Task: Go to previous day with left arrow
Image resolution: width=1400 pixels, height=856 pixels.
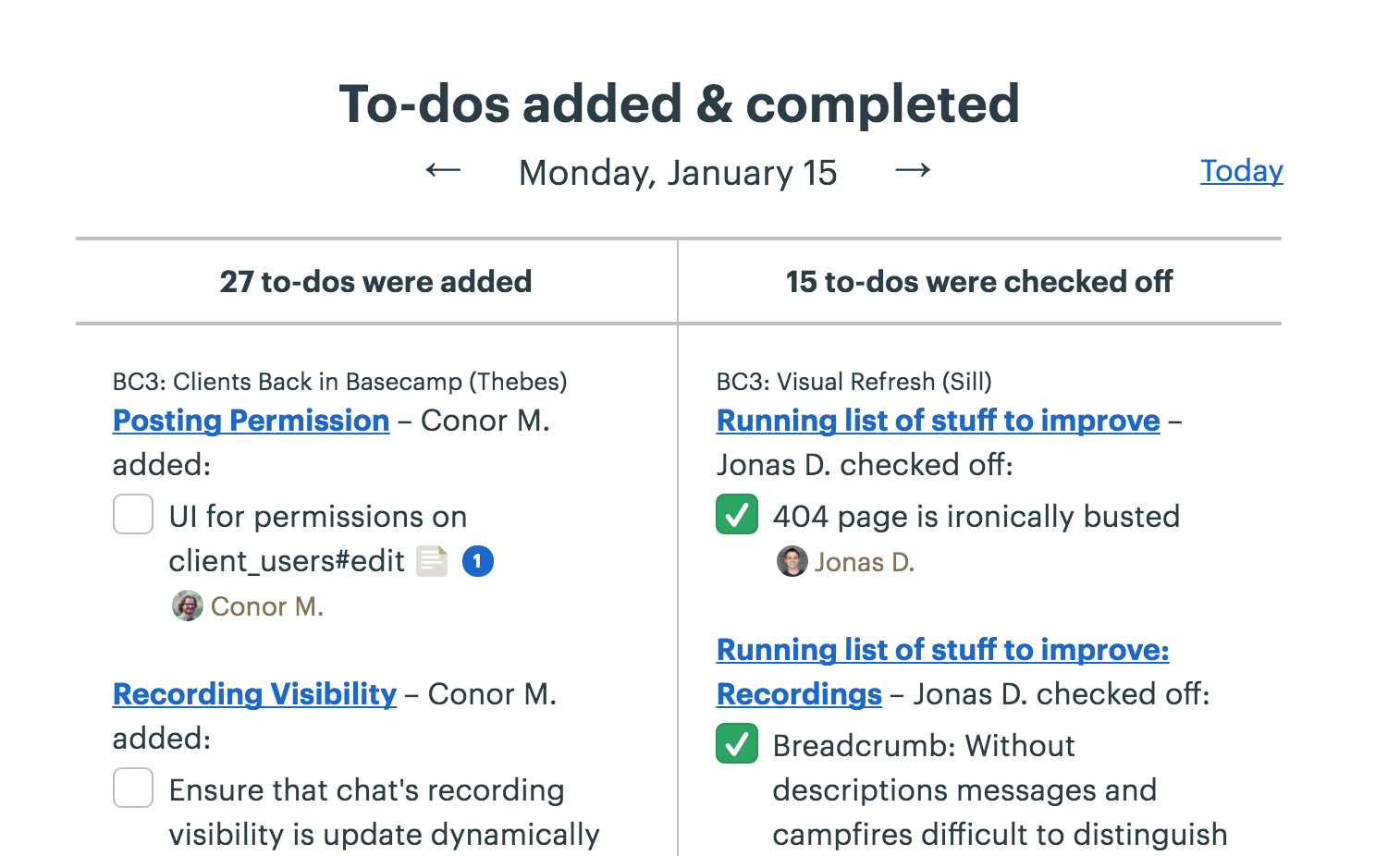Action: (443, 170)
